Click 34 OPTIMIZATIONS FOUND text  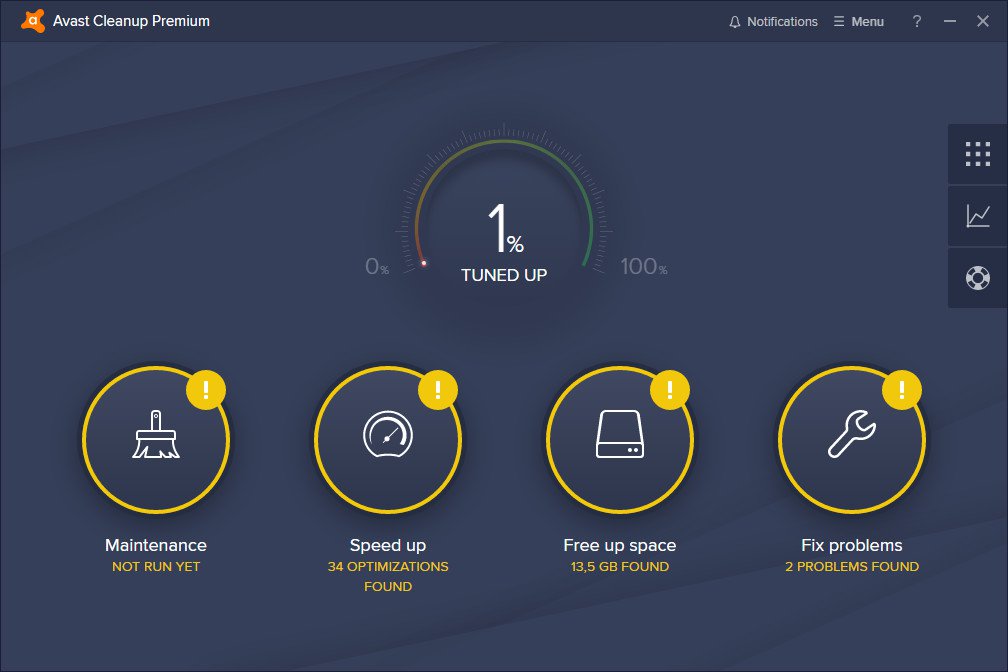(388, 576)
